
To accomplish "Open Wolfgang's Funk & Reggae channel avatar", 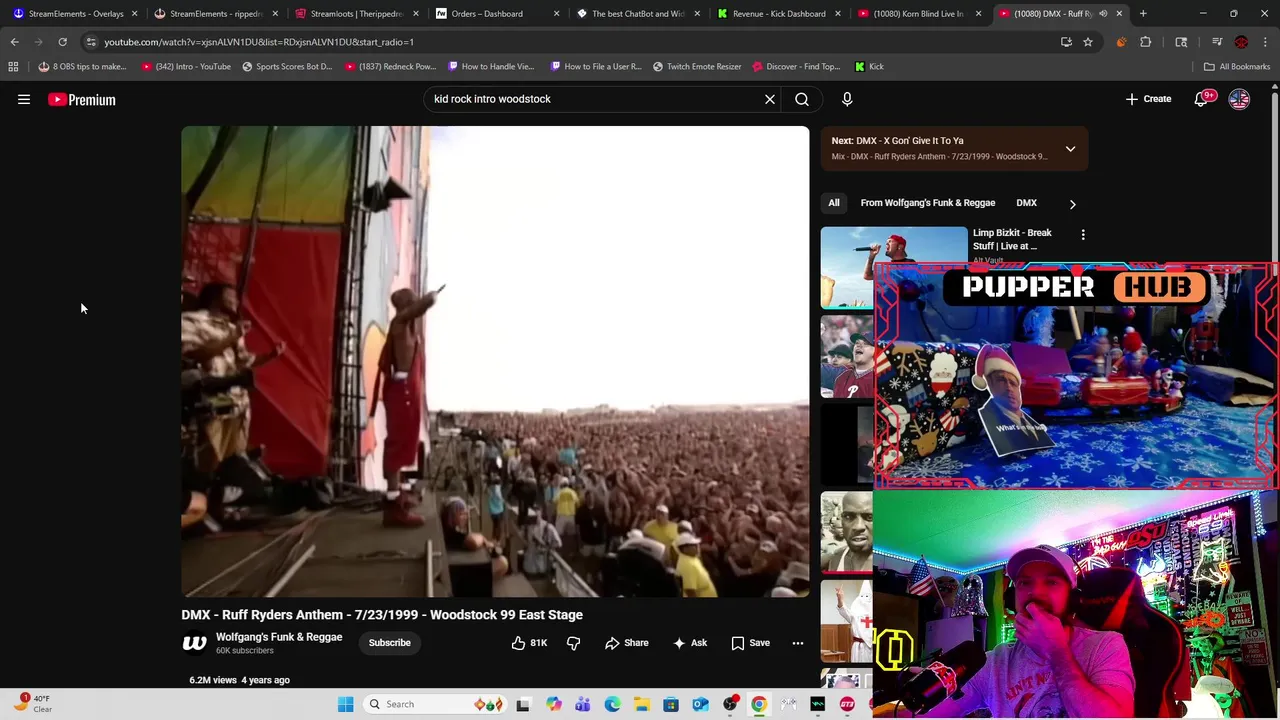I will click(194, 643).
